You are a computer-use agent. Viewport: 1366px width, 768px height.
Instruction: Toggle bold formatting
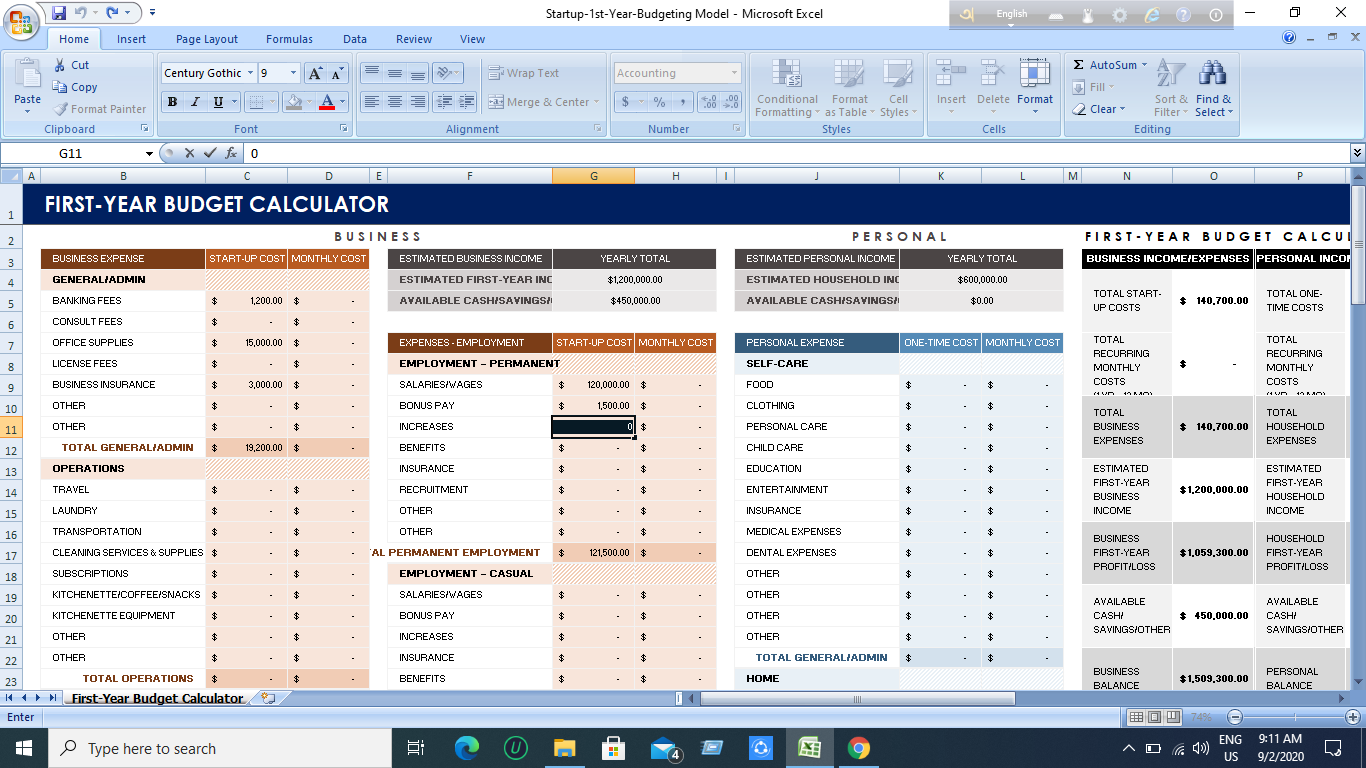pyautogui.click(x=172, y=102)
